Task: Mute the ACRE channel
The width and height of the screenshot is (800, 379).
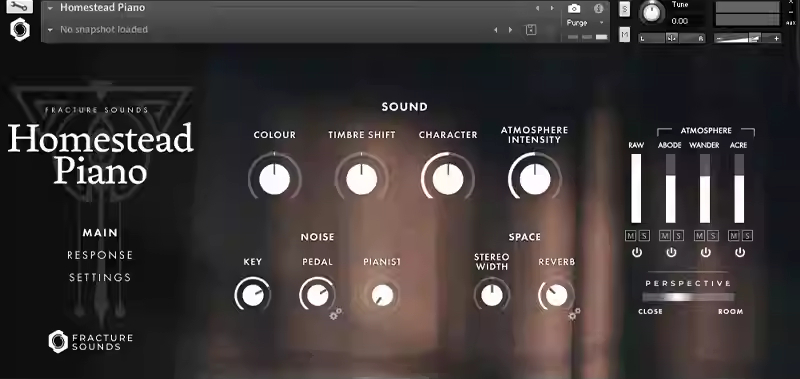Action: point(734,236)
